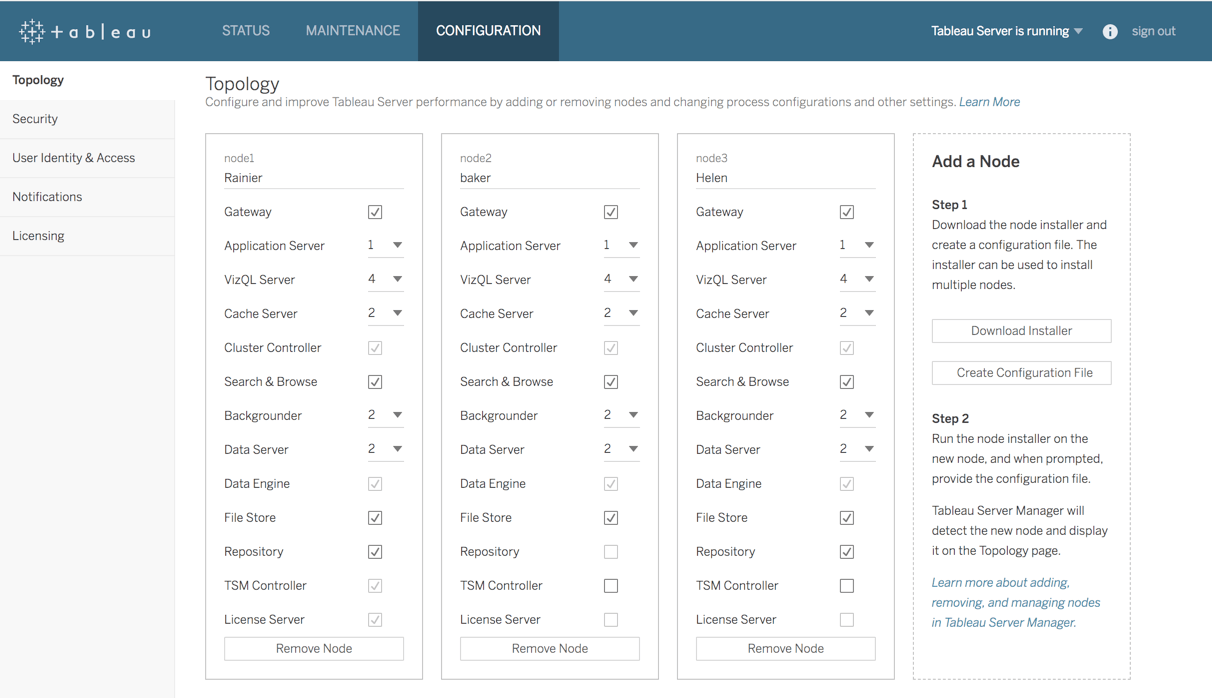Open Backgrounder dropdown on node2
This screenshot has width=1212, height=698.
pyautogui.click(x=621, y=416)
